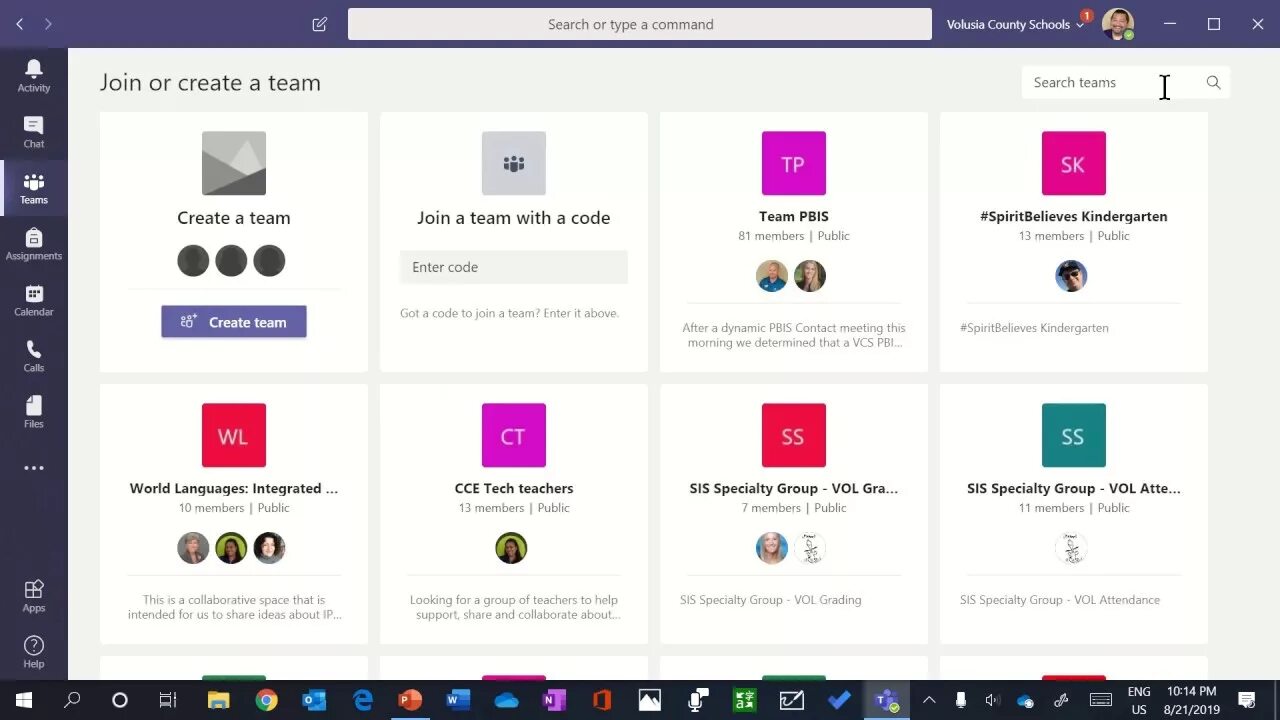Open the SIS Specialty Group - VOL Gra... title
The height and width of the screenshot is (720, 1280).
point(793,488)
